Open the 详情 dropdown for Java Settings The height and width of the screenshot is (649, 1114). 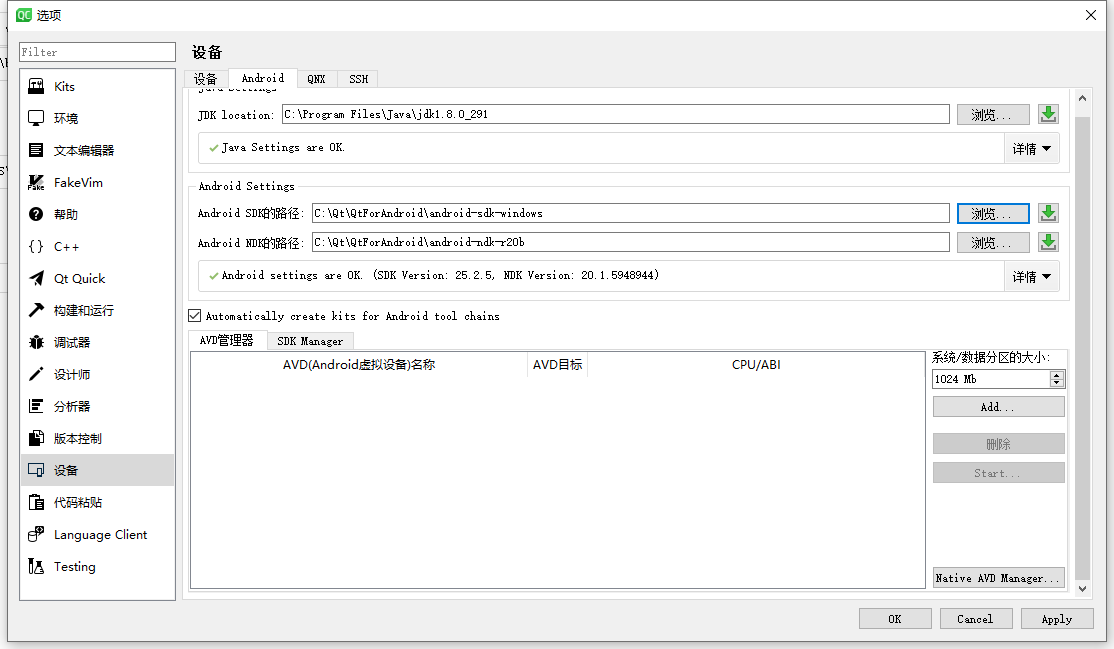pos(1032,148)
